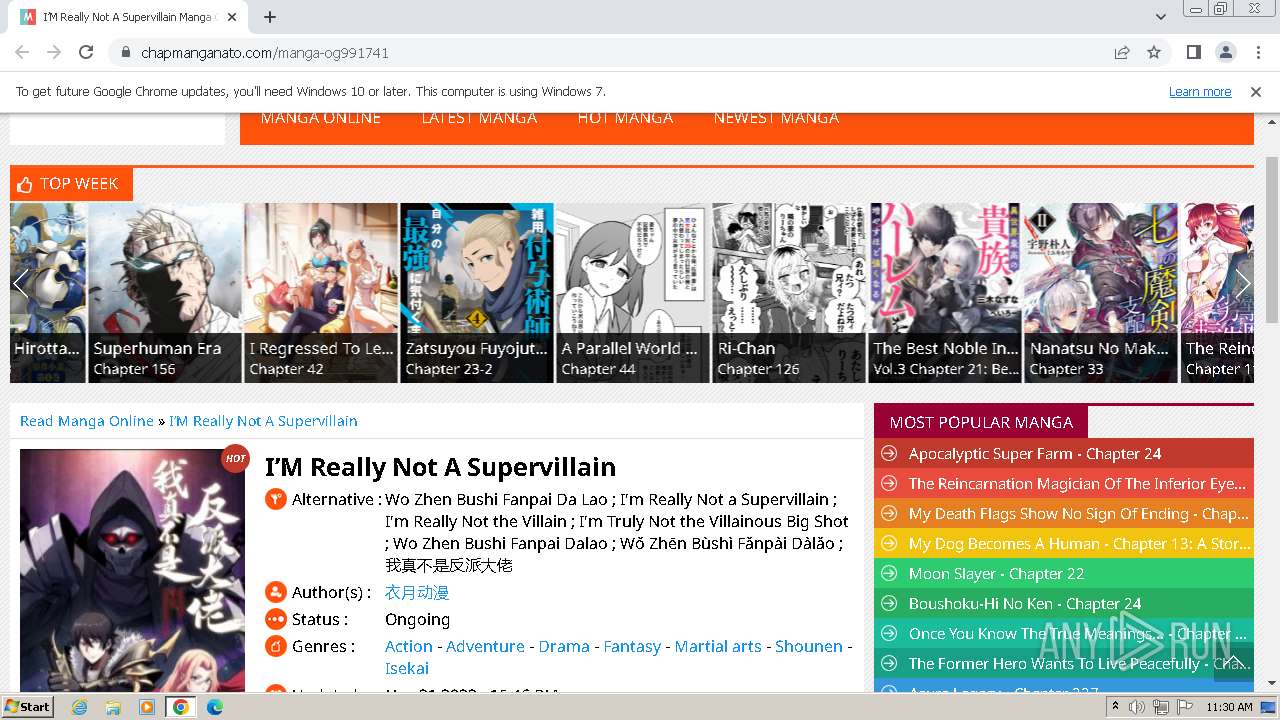Filter by Martial arts genre
The width and height of the screenshot is (1280, 720).
(x=718, y=647)
